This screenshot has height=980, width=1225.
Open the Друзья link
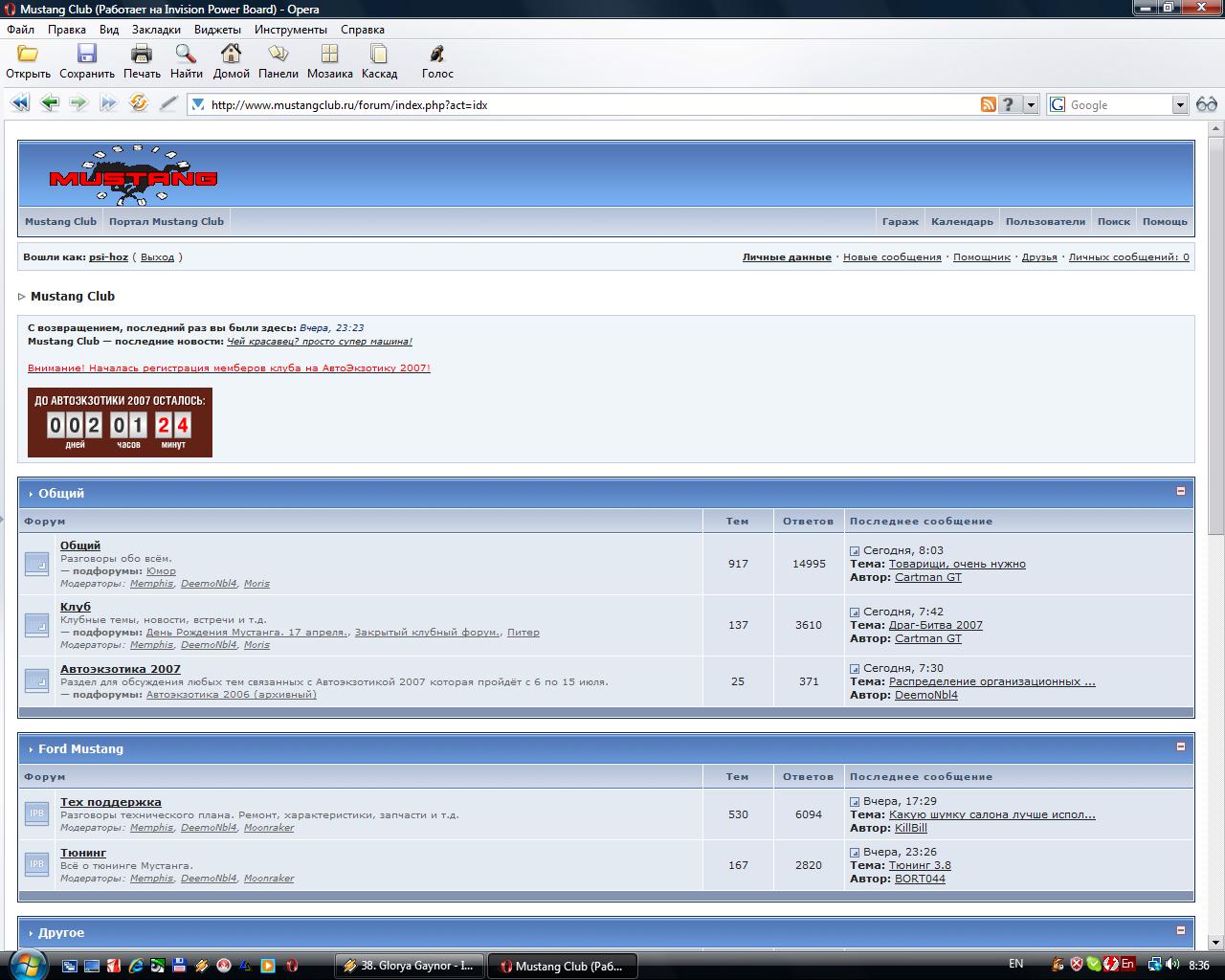pos(1039,257)
